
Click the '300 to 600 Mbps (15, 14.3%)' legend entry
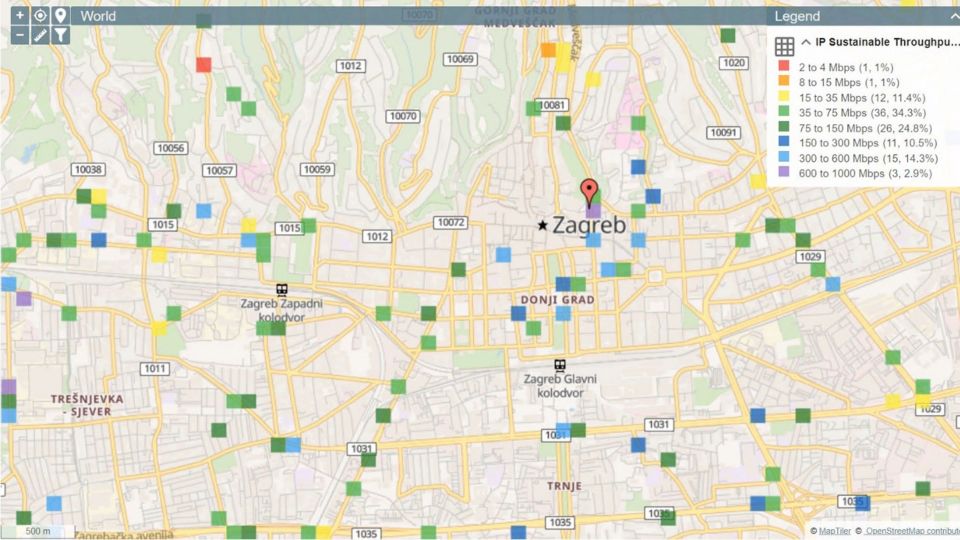click(868, 158)
